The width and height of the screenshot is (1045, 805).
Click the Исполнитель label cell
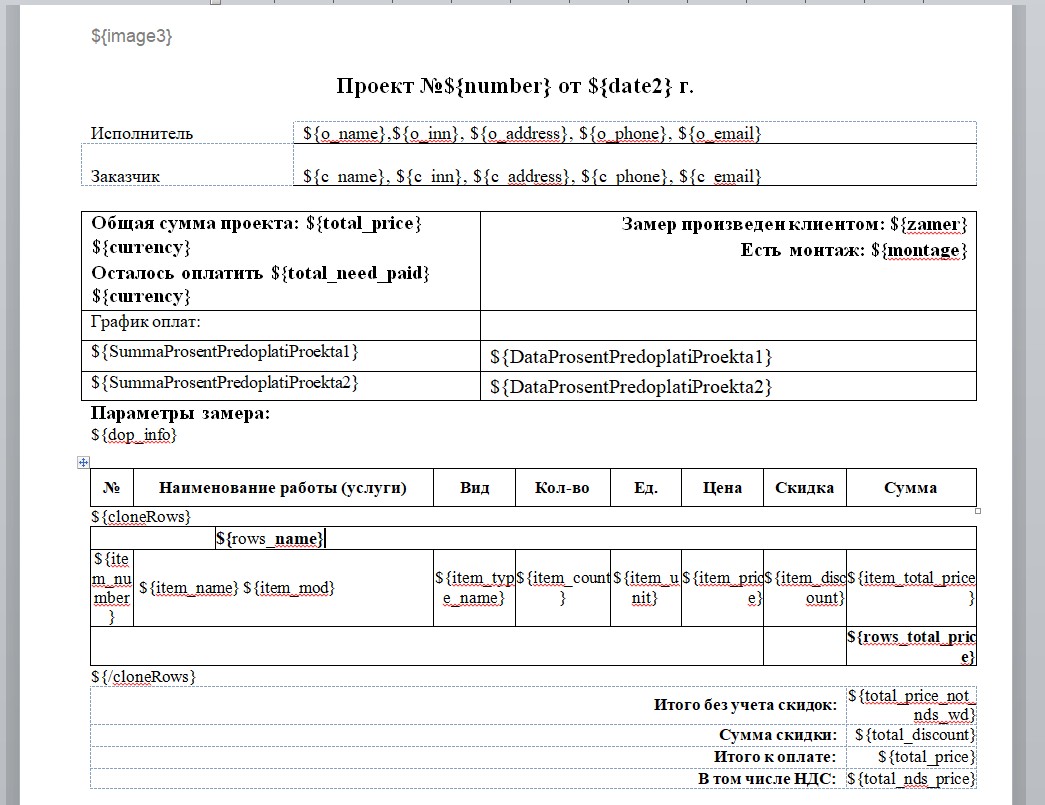coord(142,133)
